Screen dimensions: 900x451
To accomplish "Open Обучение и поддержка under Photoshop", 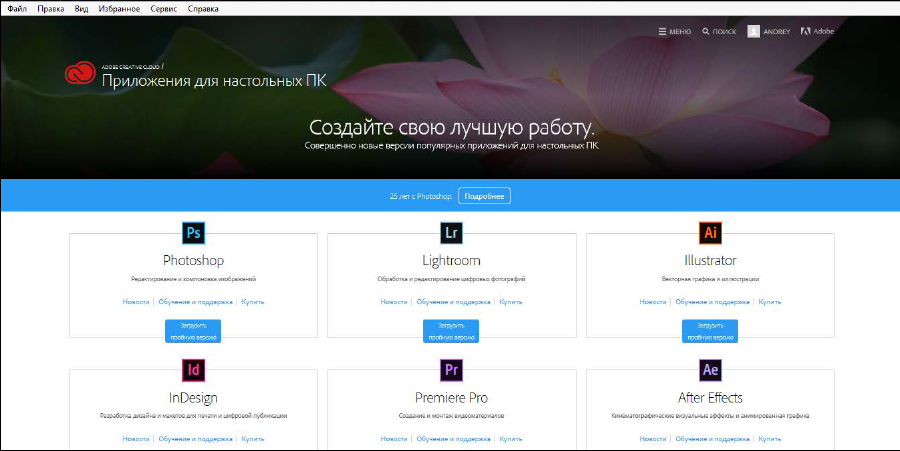I will click(196, 302).
